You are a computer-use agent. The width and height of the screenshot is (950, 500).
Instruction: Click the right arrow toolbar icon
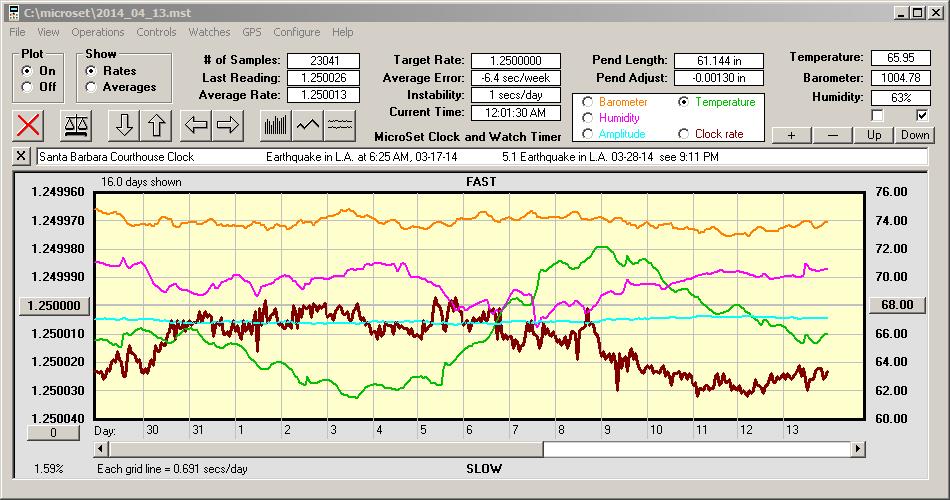(228, 125)
